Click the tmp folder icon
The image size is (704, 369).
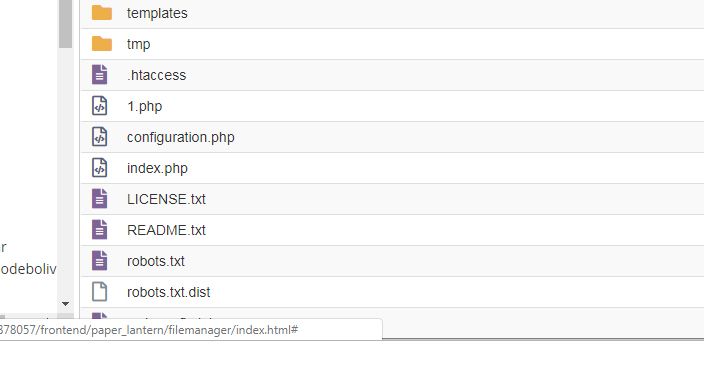[x=102, y=44]
